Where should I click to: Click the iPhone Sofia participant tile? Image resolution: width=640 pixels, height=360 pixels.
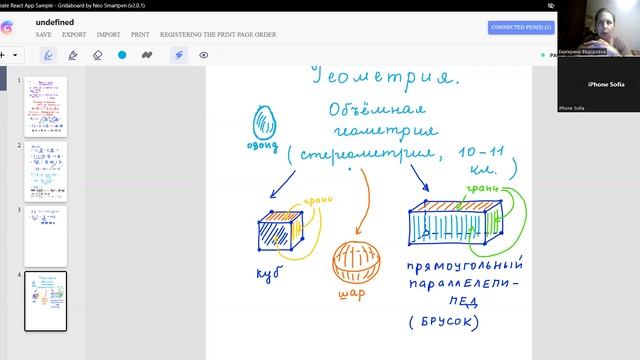[599, 84]
